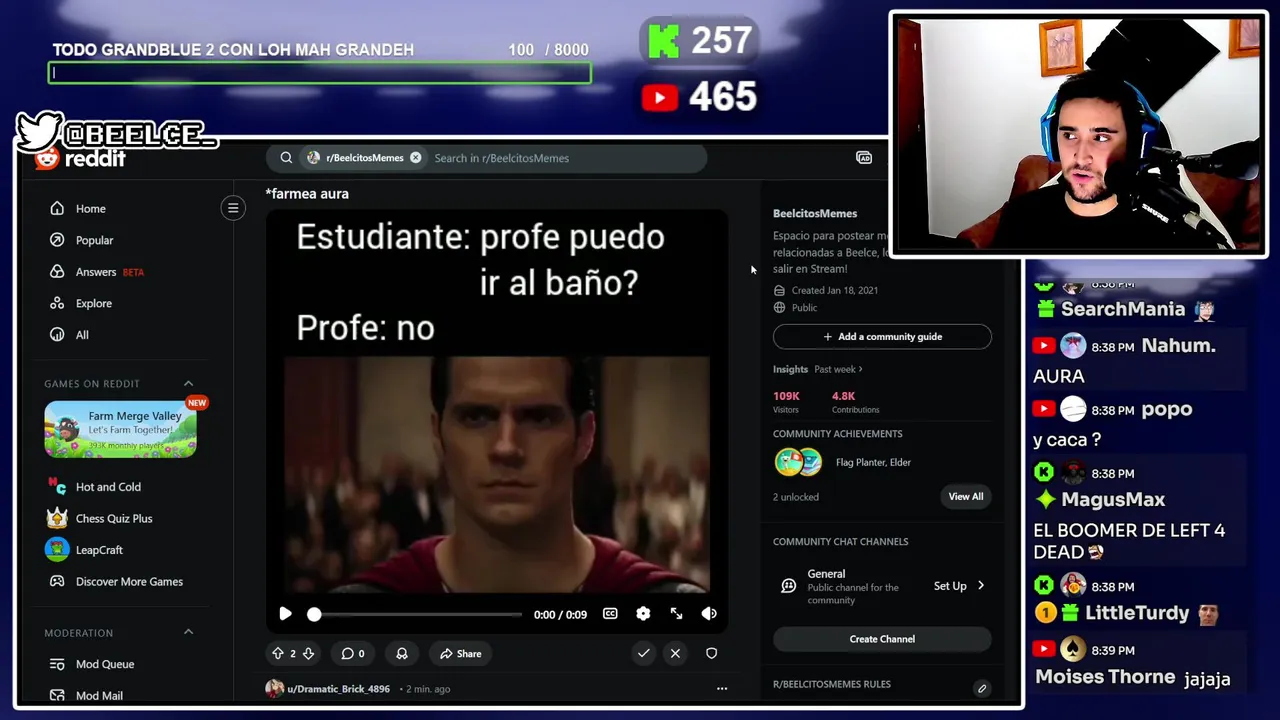
Task: Open the post's three-dot options menu
Action: (x=722, y=689)
